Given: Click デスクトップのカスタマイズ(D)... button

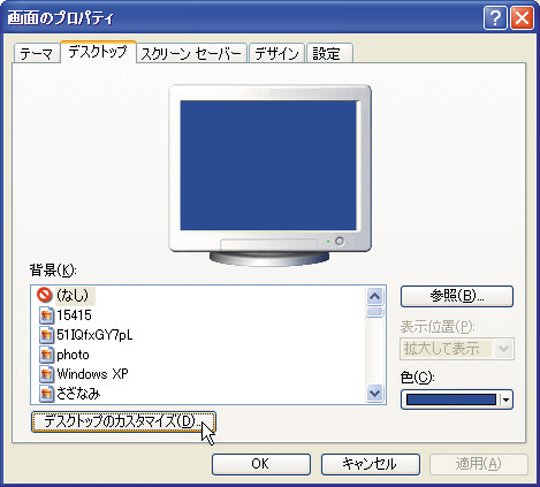Looking at the screenshot, I should point(123,422).
